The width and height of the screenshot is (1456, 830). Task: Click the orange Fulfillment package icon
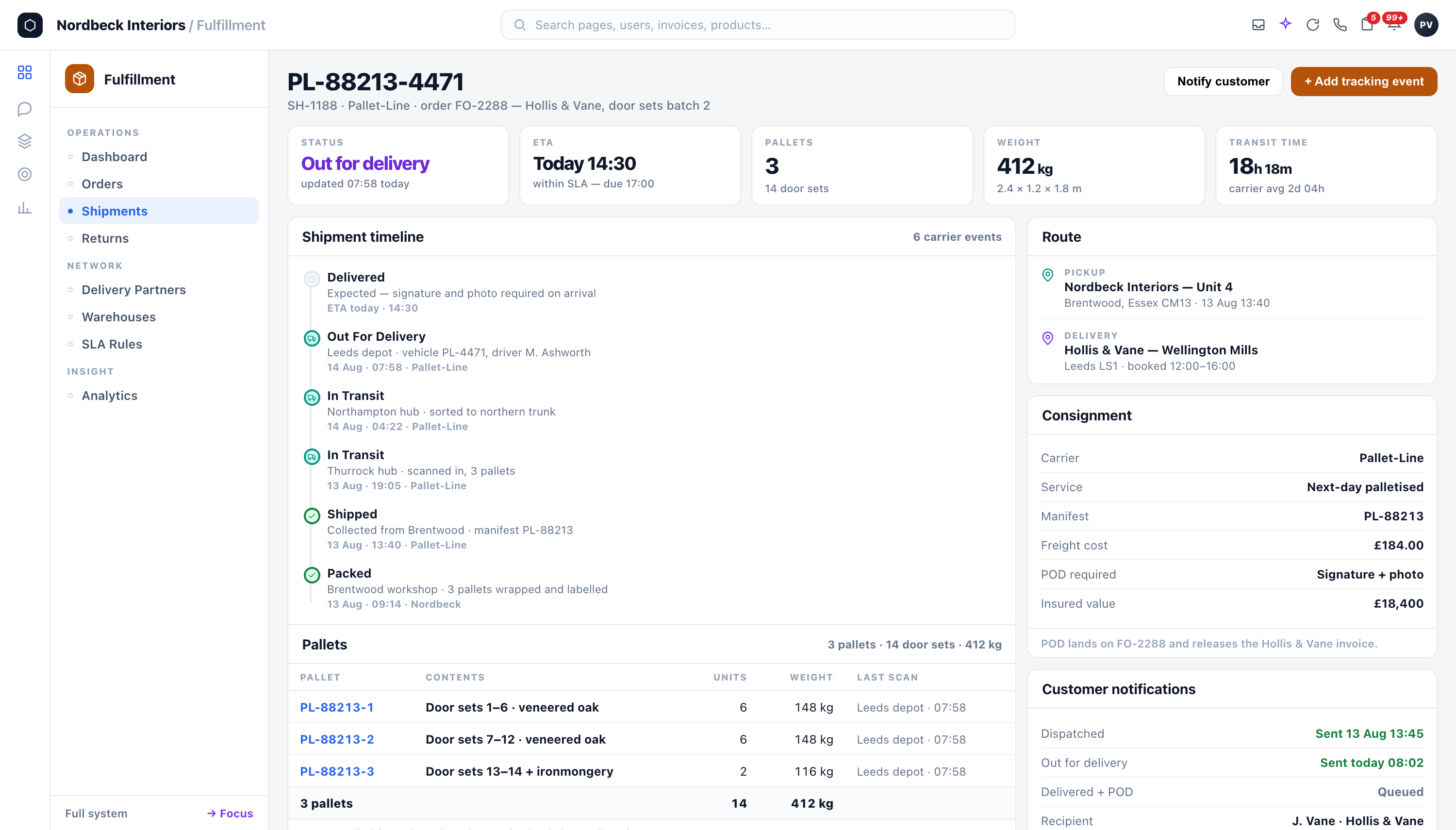(x=79, y=79)
